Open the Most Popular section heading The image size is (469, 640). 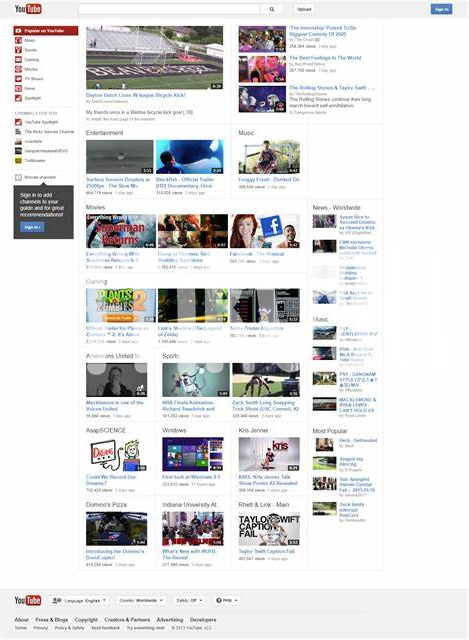click(x=330, y=431)
